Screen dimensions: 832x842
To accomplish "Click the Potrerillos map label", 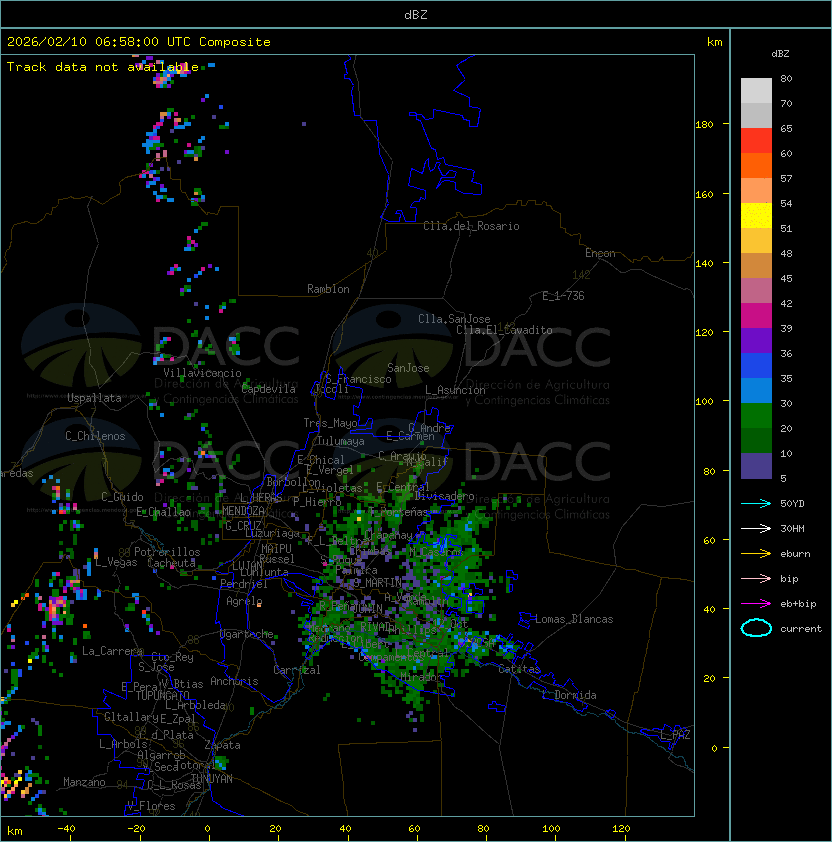I will [167, 552].
